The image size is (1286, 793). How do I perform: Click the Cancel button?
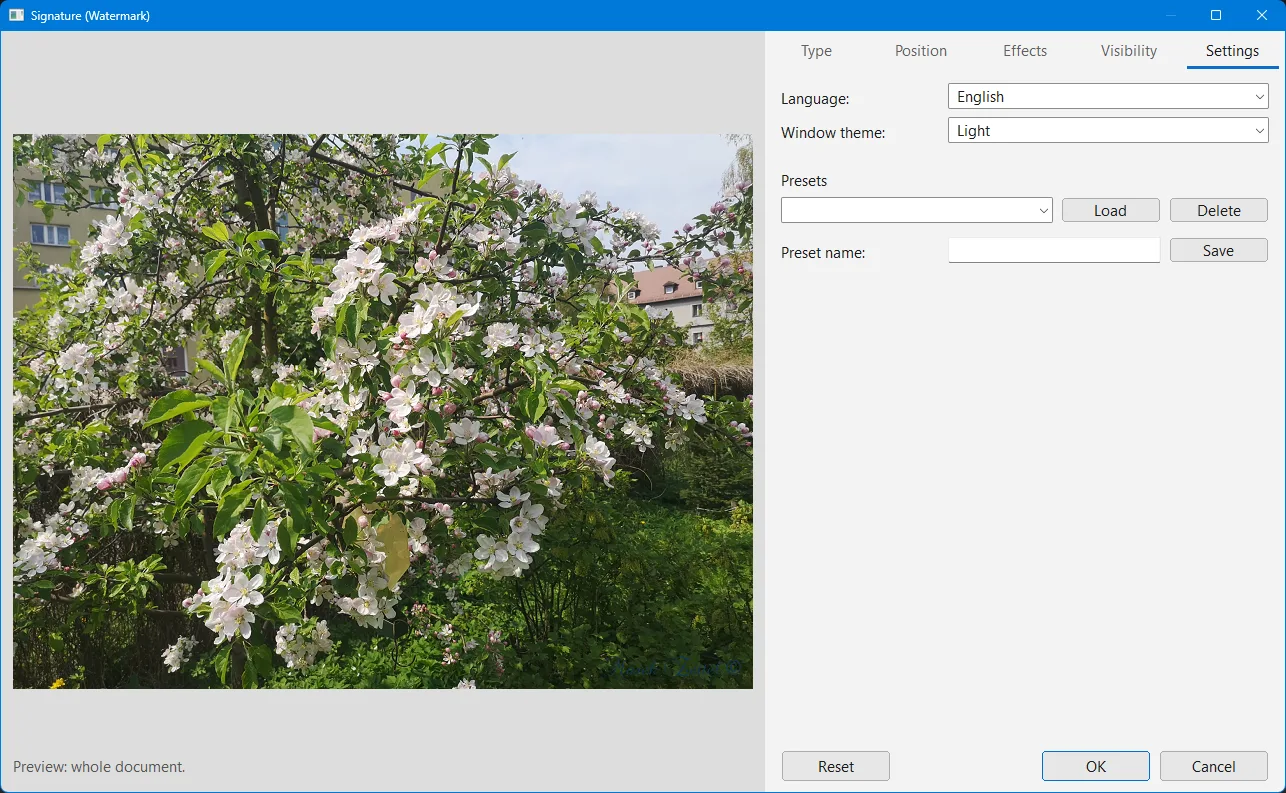pyautogui.click(x=1214, y=767)
